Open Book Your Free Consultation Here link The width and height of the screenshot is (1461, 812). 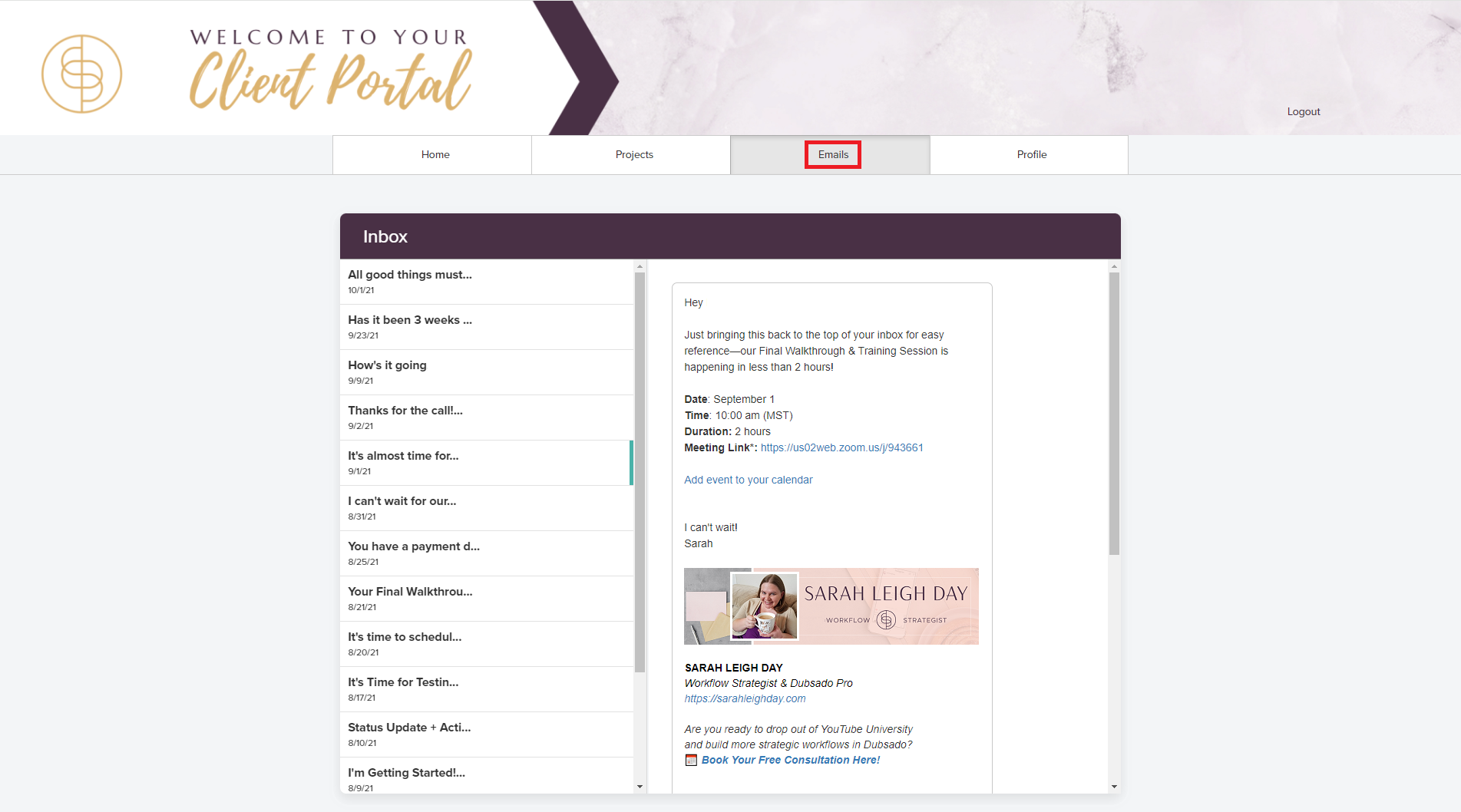pyautogui.click(x=790, y=760)
